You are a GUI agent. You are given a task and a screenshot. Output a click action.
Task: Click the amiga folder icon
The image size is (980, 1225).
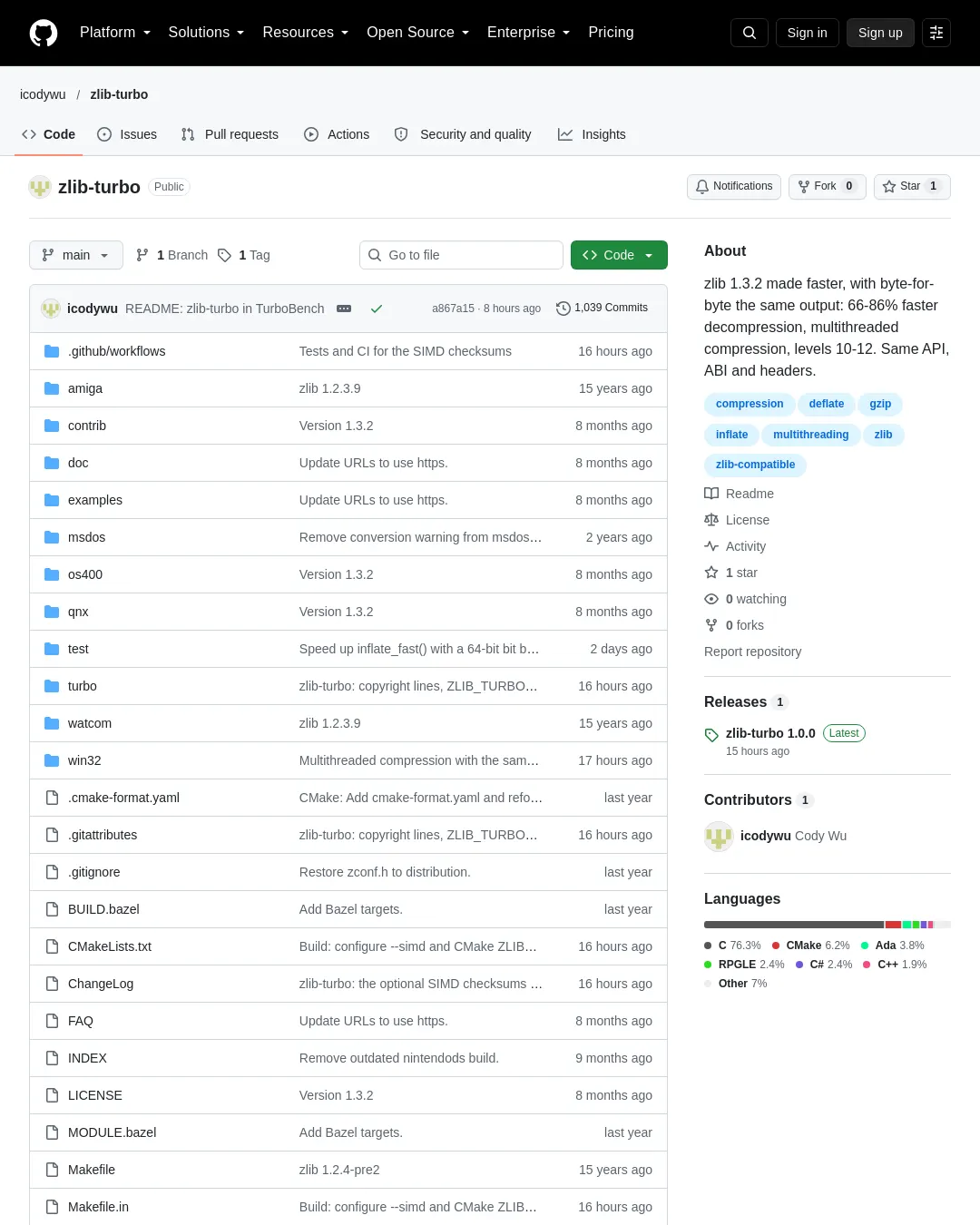click(52, 388)
